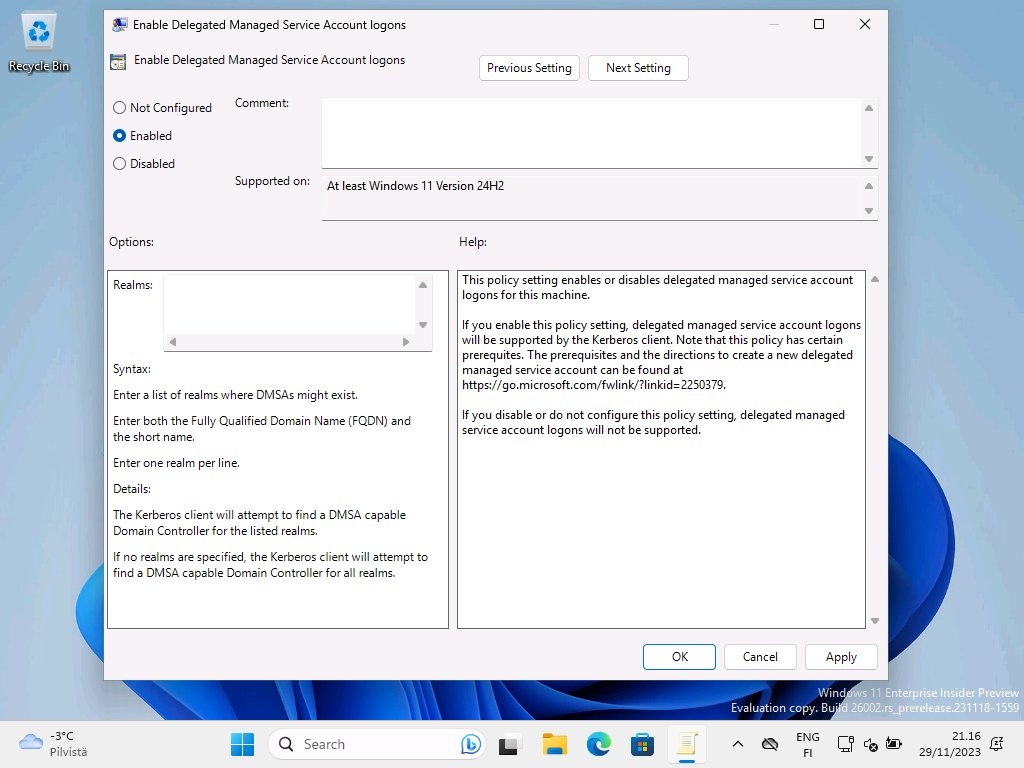The width and height of the screenshot is (1024, 768).
Task: Cancel the policy dialog
Action: [x=760, y=657]
